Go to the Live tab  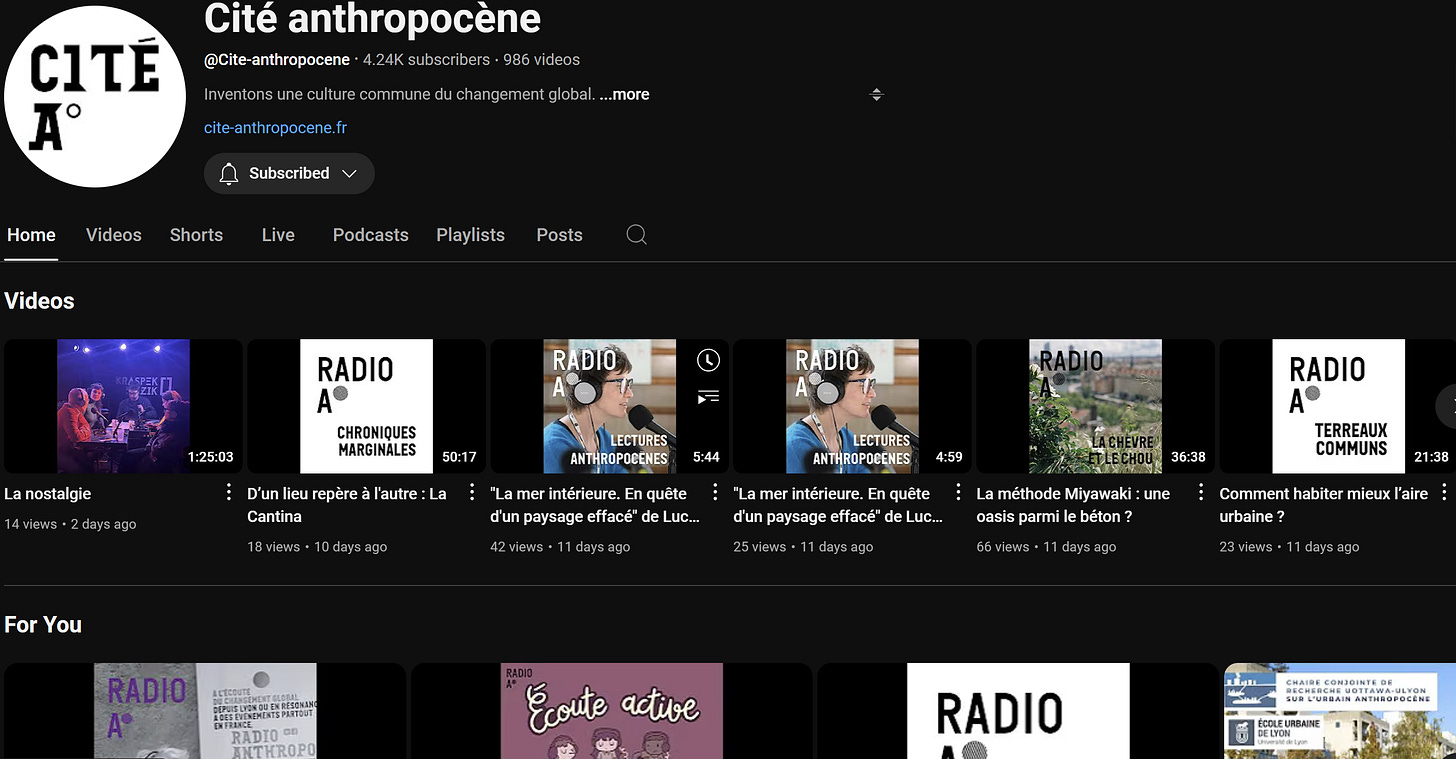click(278, 235)
